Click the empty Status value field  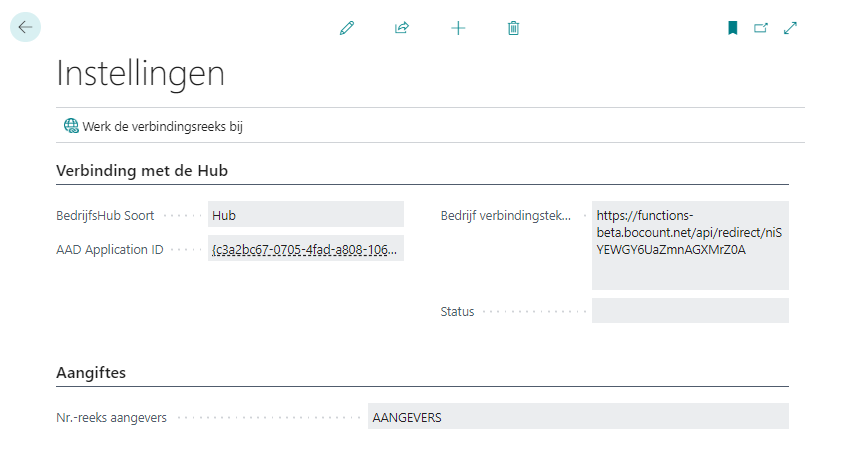(690, 311)
